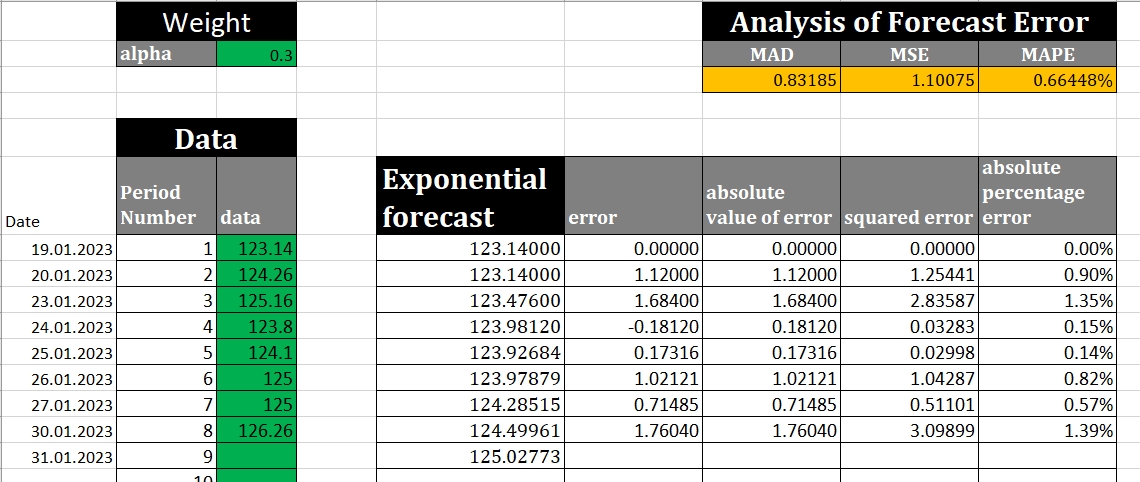The width and height of the screenshot is (1140, 482).
Task: Click the Exponential forecast header cell
Action: pyautogui.click(x=470, y=196)
